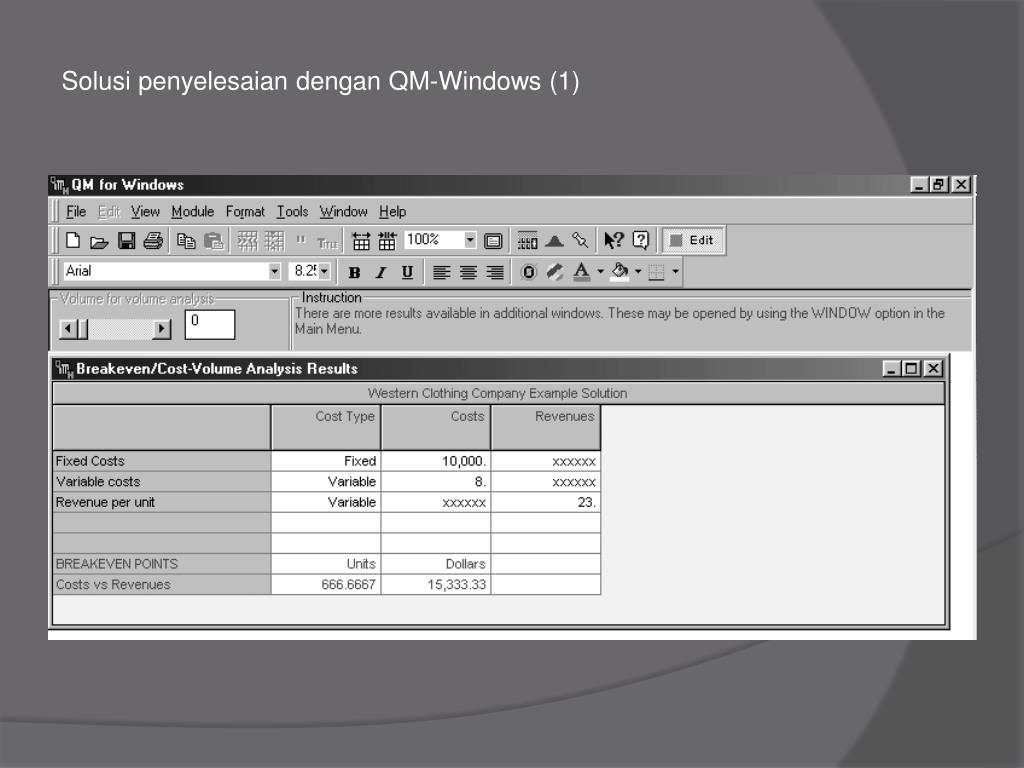Select the Variable costs row label
This screenshot has width=1024, height=768.
pyautogui.click(x=161, y=482)
